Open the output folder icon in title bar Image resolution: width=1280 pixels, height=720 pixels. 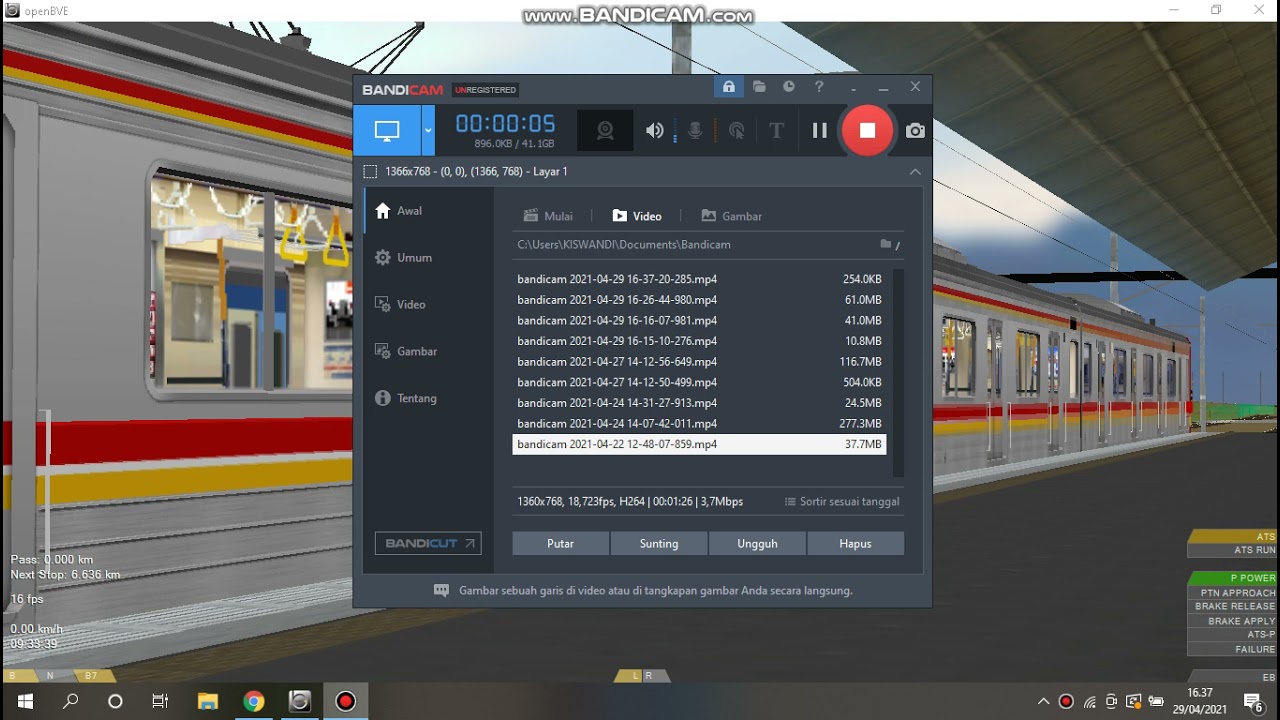click(759, 87)
